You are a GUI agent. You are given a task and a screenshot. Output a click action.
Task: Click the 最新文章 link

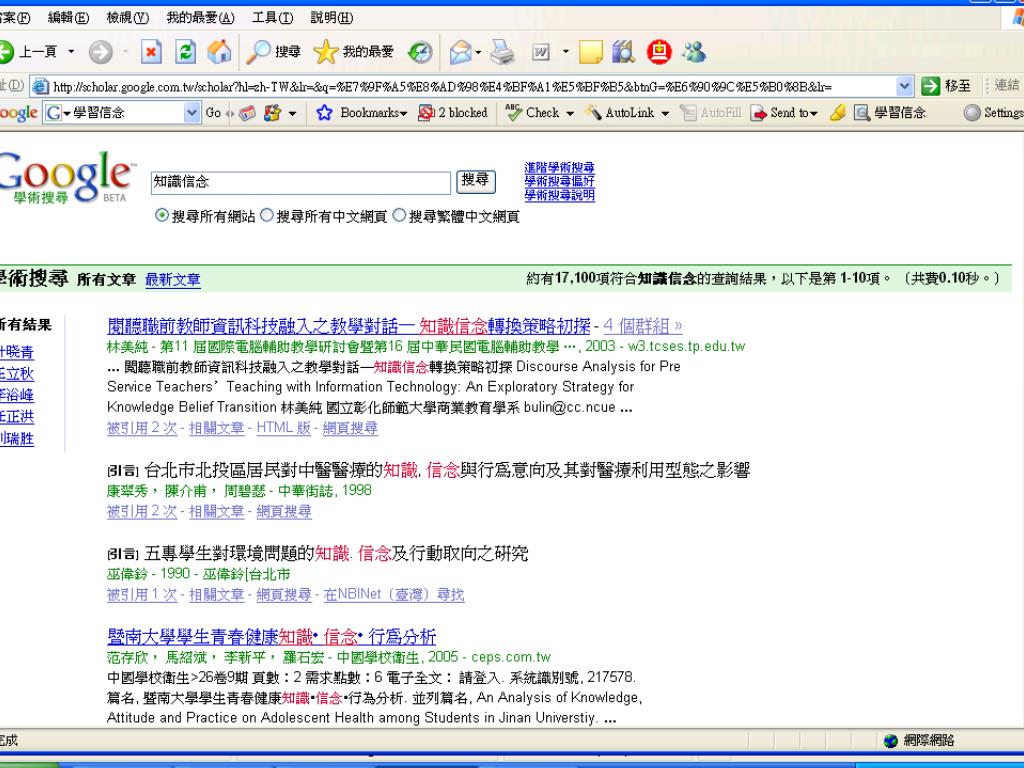[x=172, y=280]
